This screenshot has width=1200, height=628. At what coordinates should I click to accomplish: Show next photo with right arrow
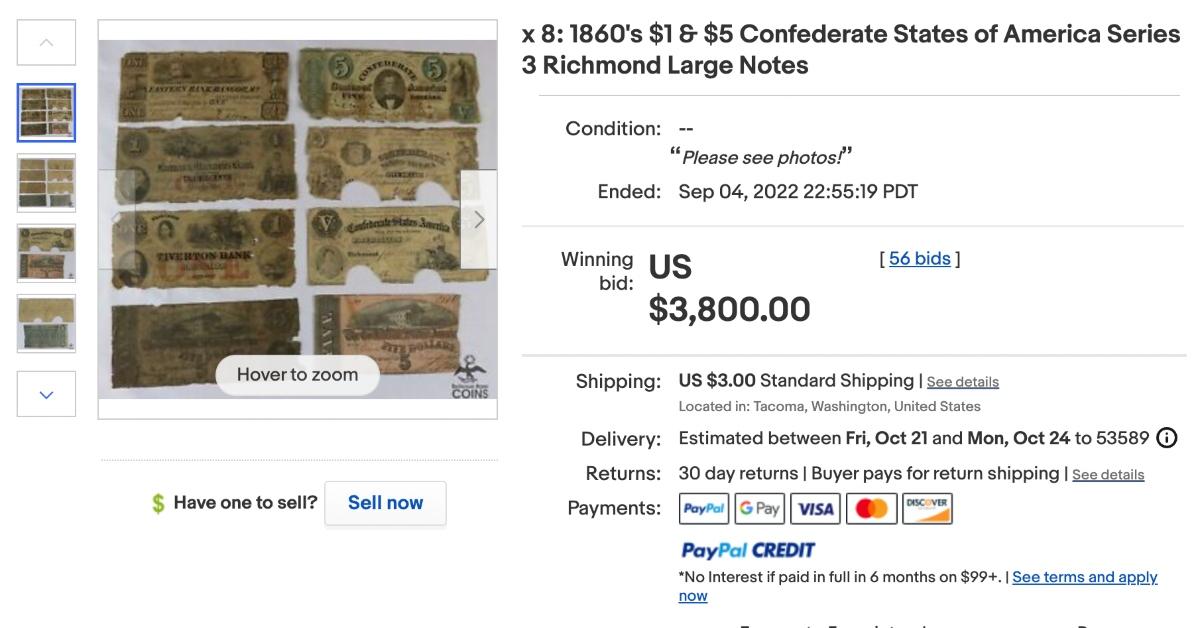click(x=479, y=219)
